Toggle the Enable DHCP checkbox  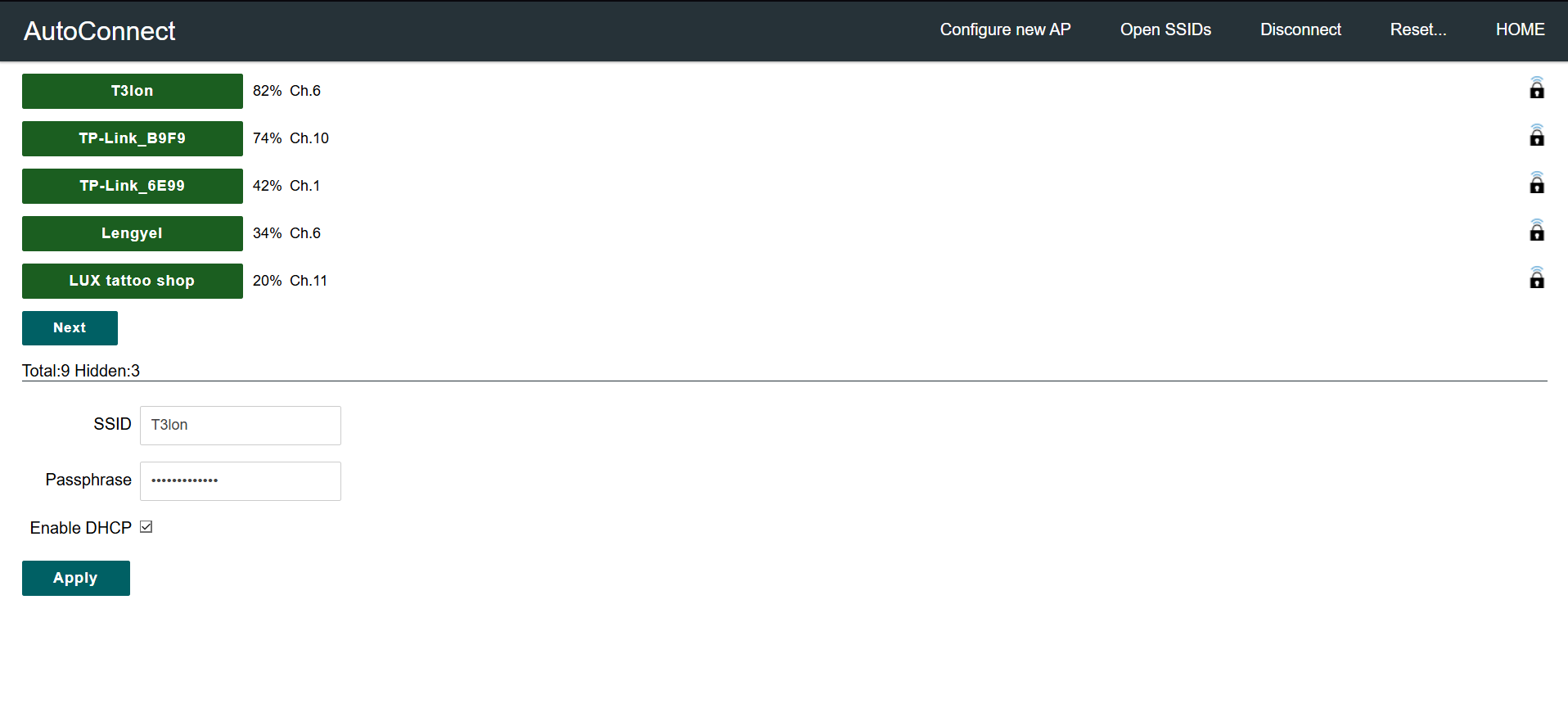[146, 527]
